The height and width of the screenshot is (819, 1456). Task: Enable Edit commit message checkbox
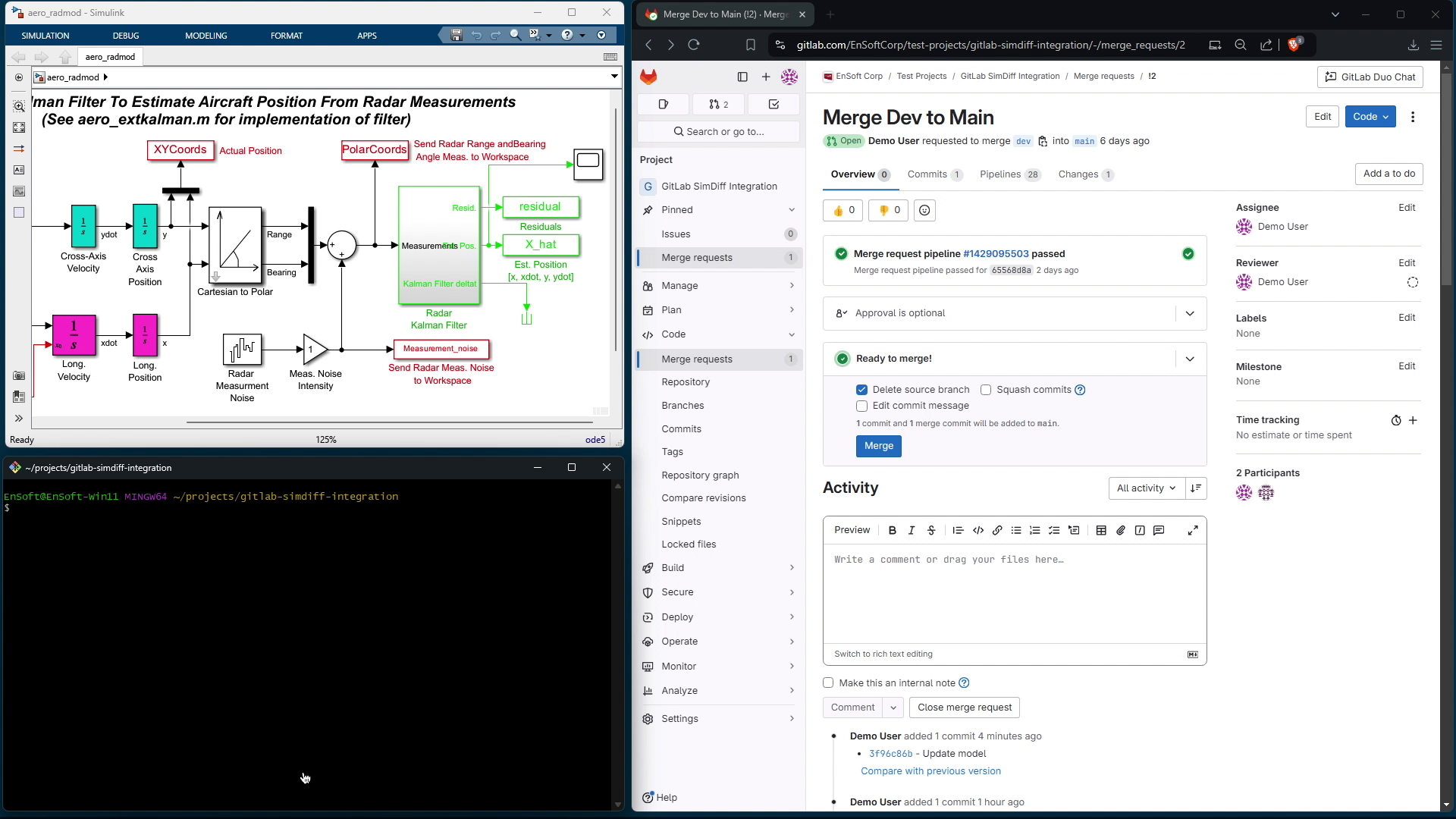click(861, 406)
